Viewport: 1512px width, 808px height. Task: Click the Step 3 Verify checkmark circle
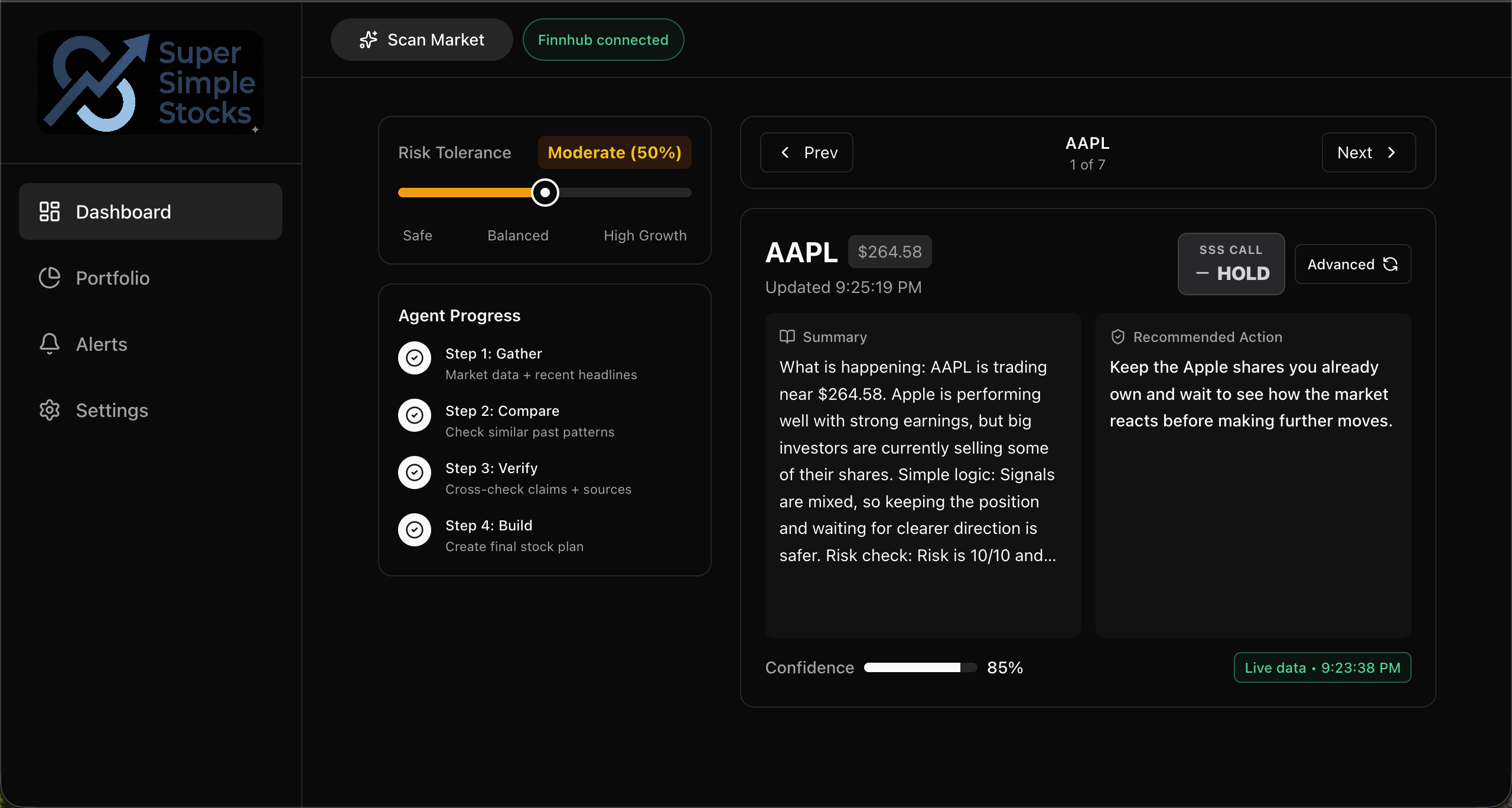pos(415,473)
